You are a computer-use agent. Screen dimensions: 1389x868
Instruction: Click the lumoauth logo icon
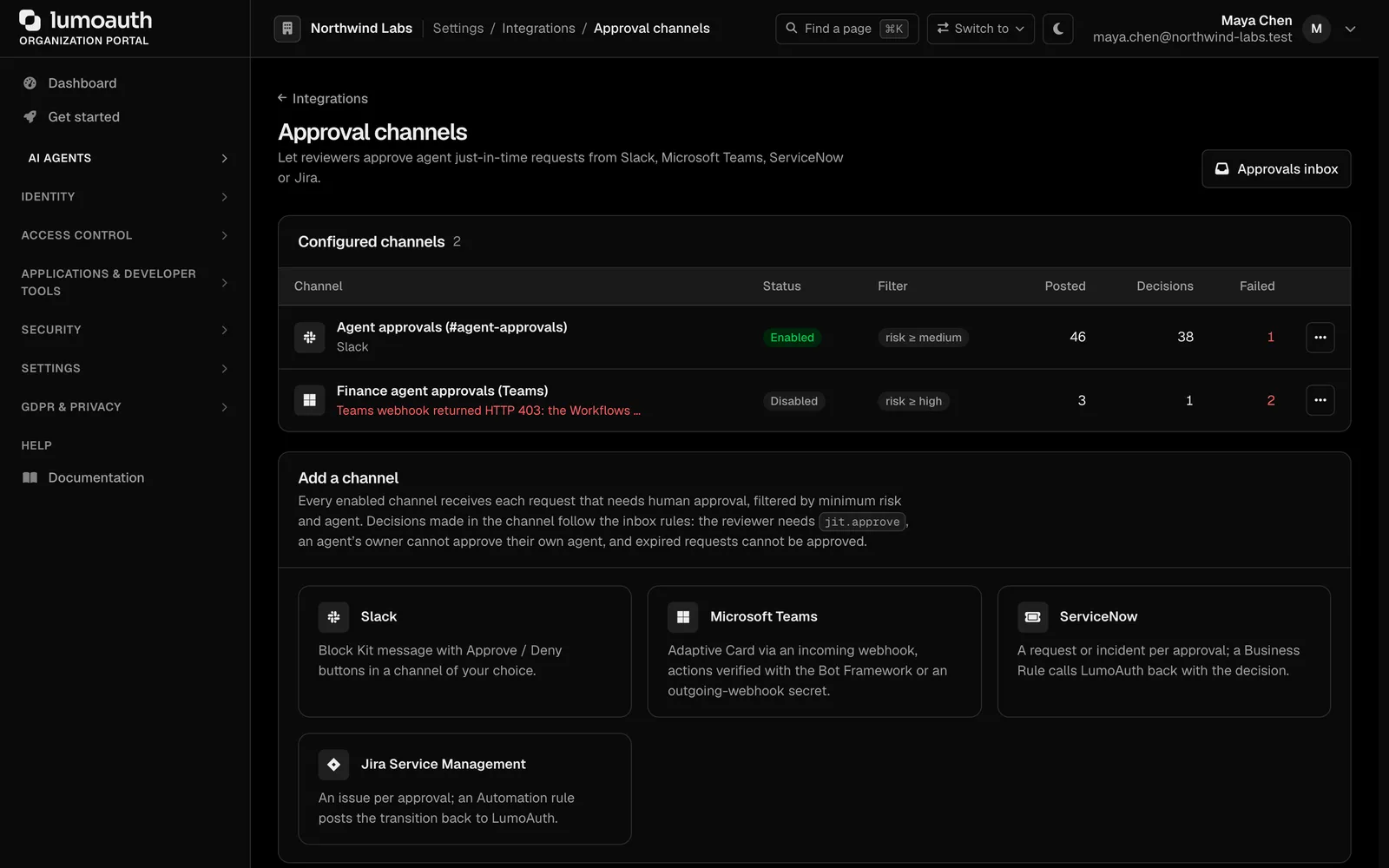click(30, 20)
